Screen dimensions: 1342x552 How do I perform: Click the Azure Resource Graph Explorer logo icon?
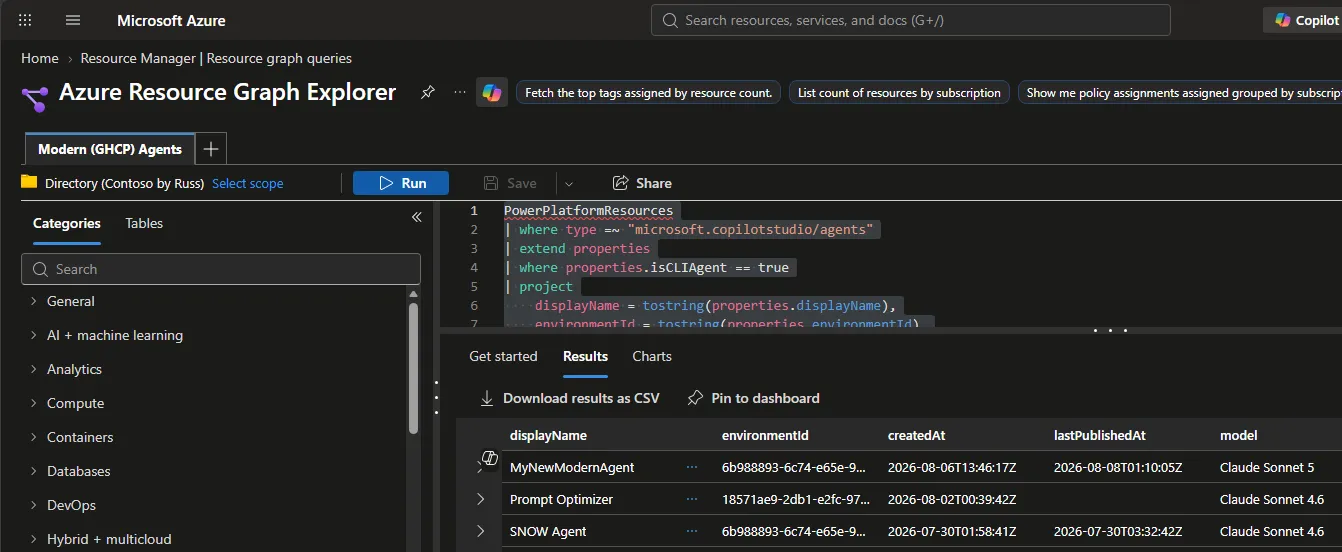(34, 98)
